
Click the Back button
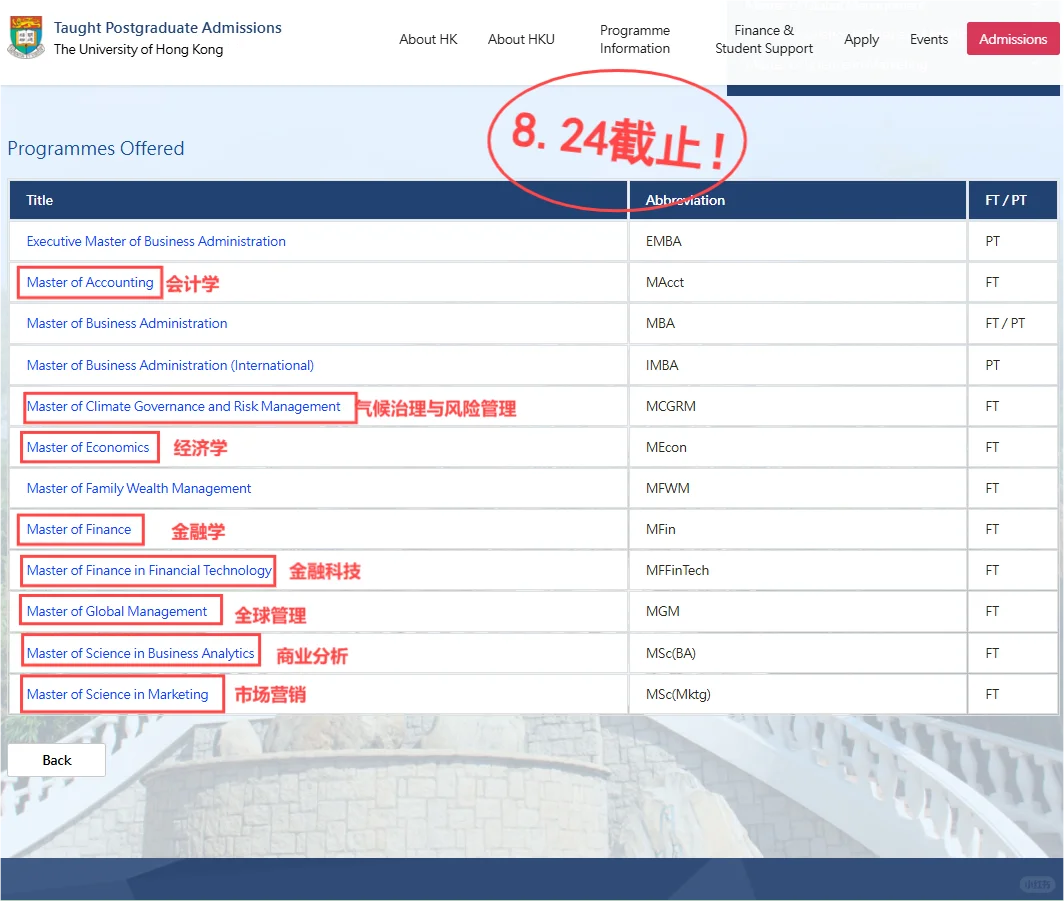(x=56, y=760)
